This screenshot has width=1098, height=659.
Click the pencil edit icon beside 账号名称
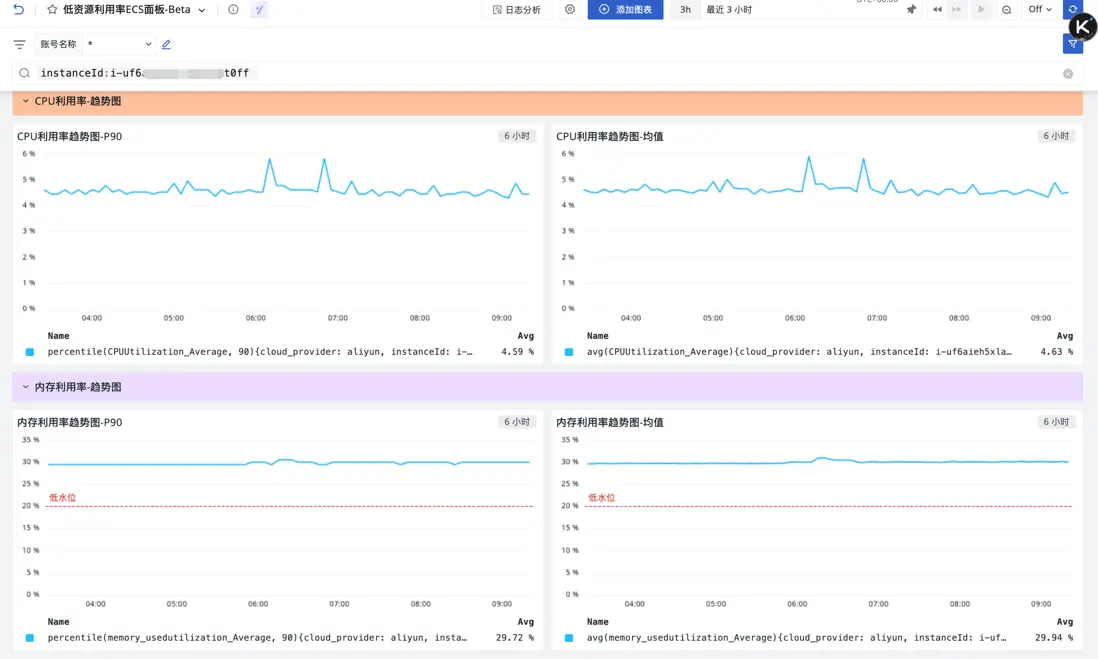point(166,44)
